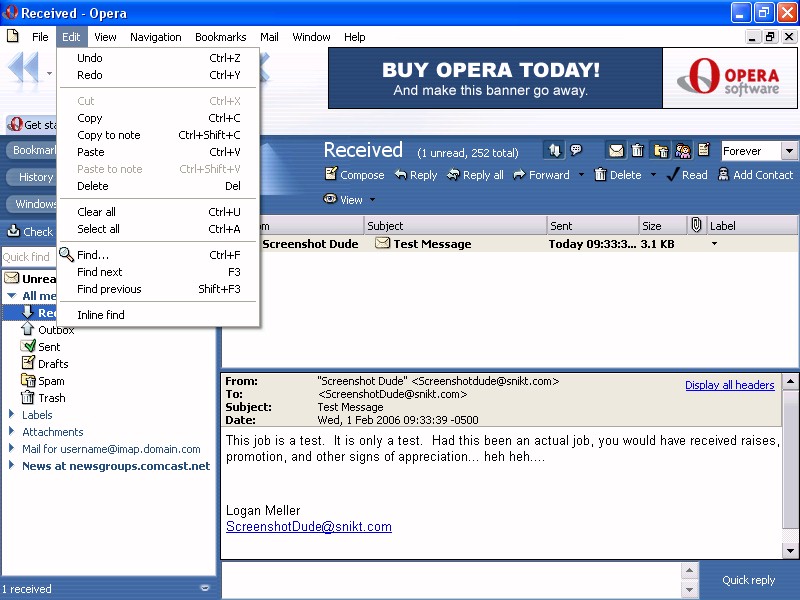
Task: Open the Mail menu
Action: [x=269, y=37]
